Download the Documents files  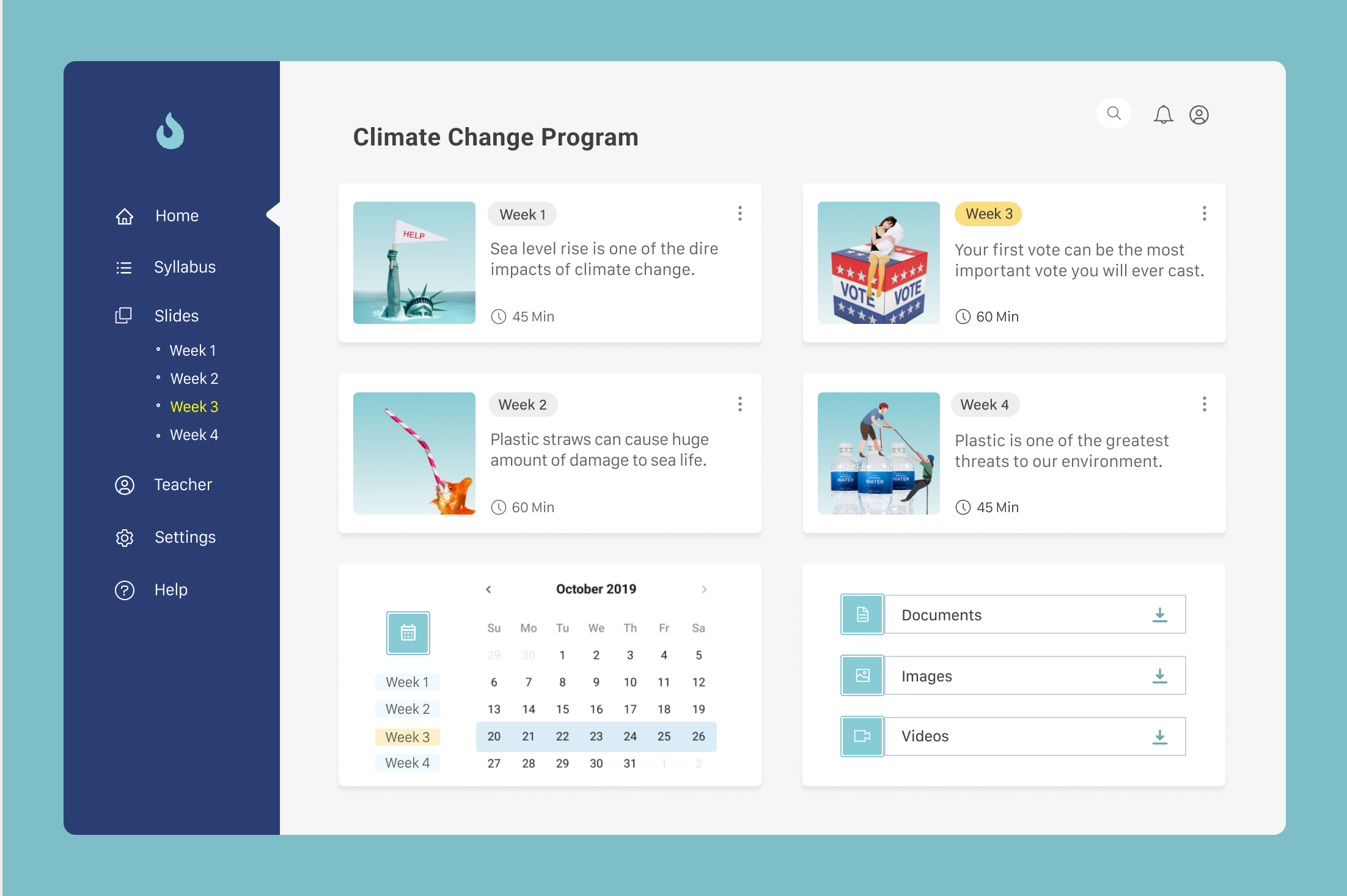(1159, 615)
